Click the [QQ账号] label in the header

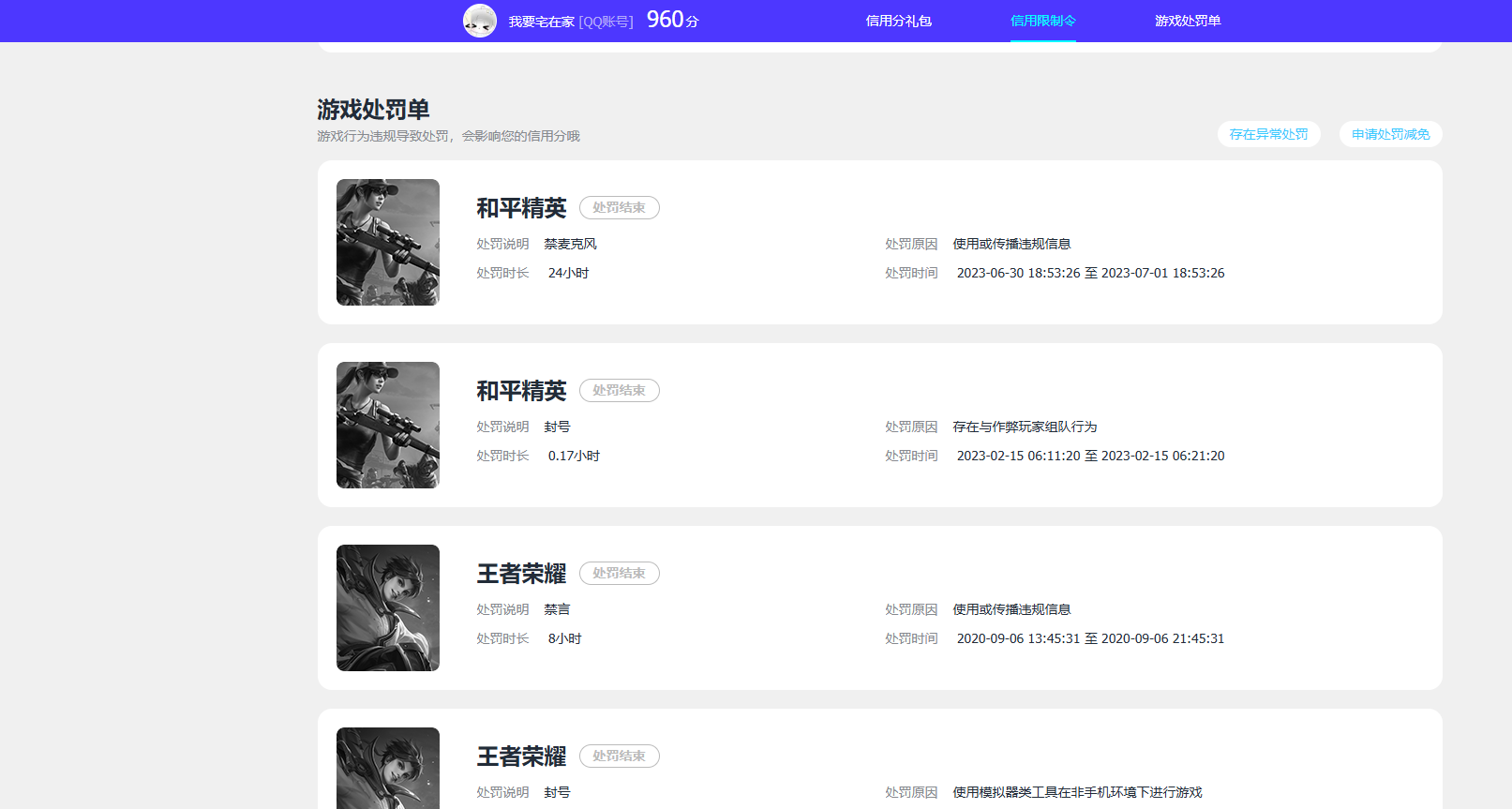(x=606, y=22)
